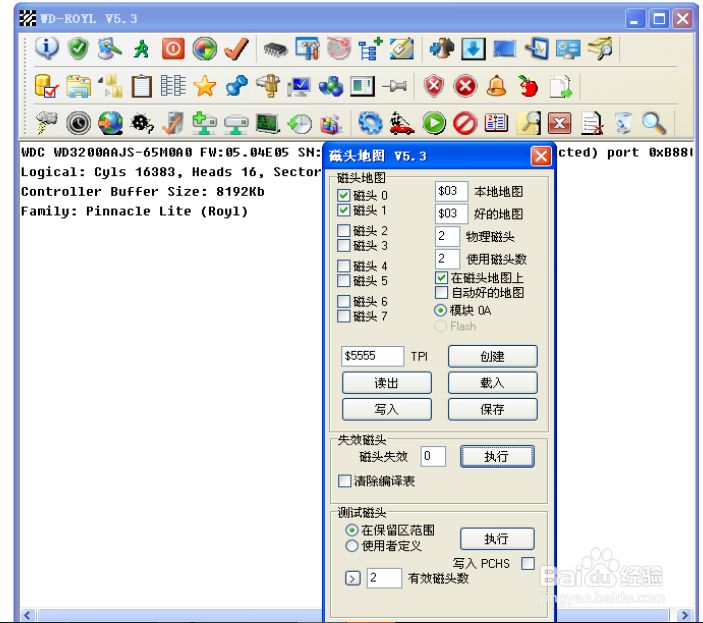
Task: Click the magnifying glass icon in third row
Action: click(x=654, y=123)
